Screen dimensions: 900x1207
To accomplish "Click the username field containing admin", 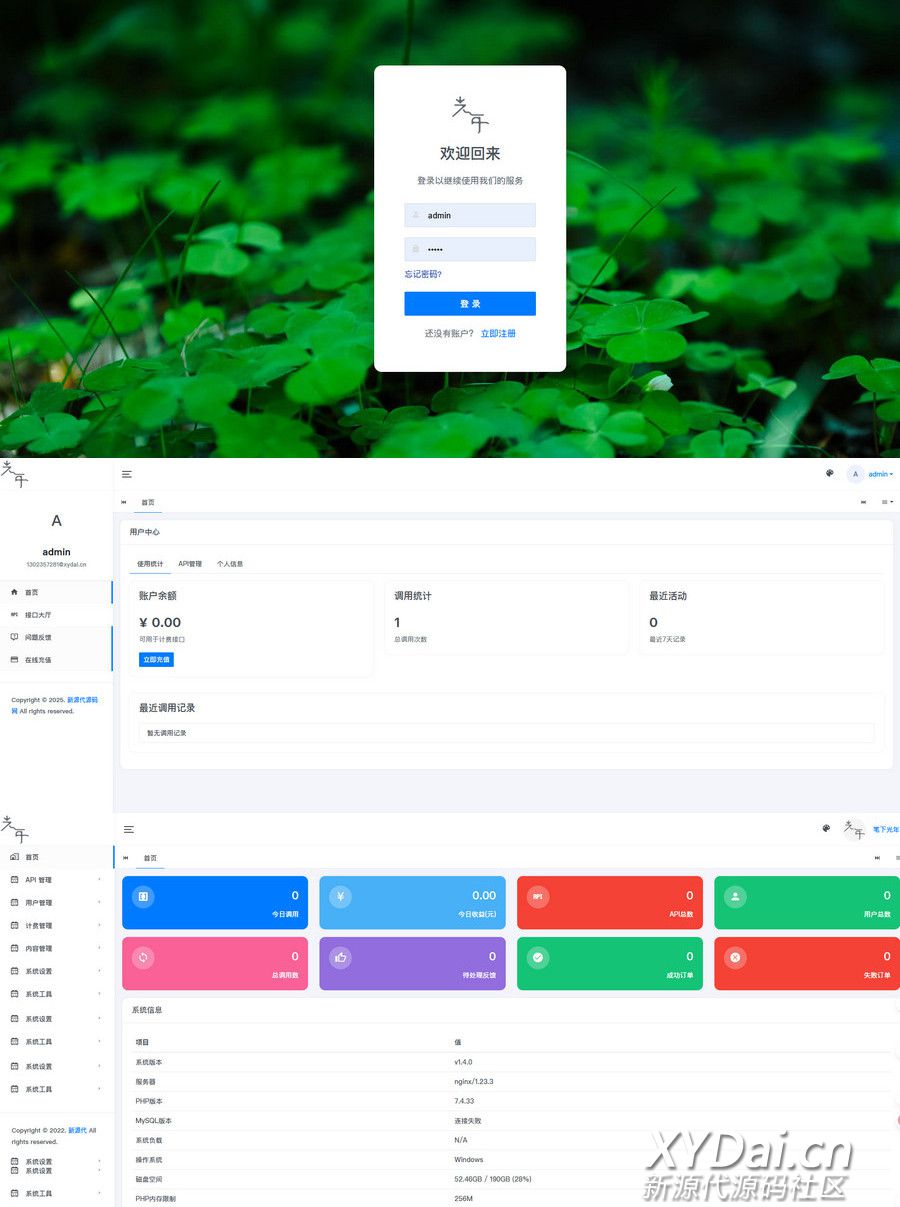I will [x=470, y=215].
